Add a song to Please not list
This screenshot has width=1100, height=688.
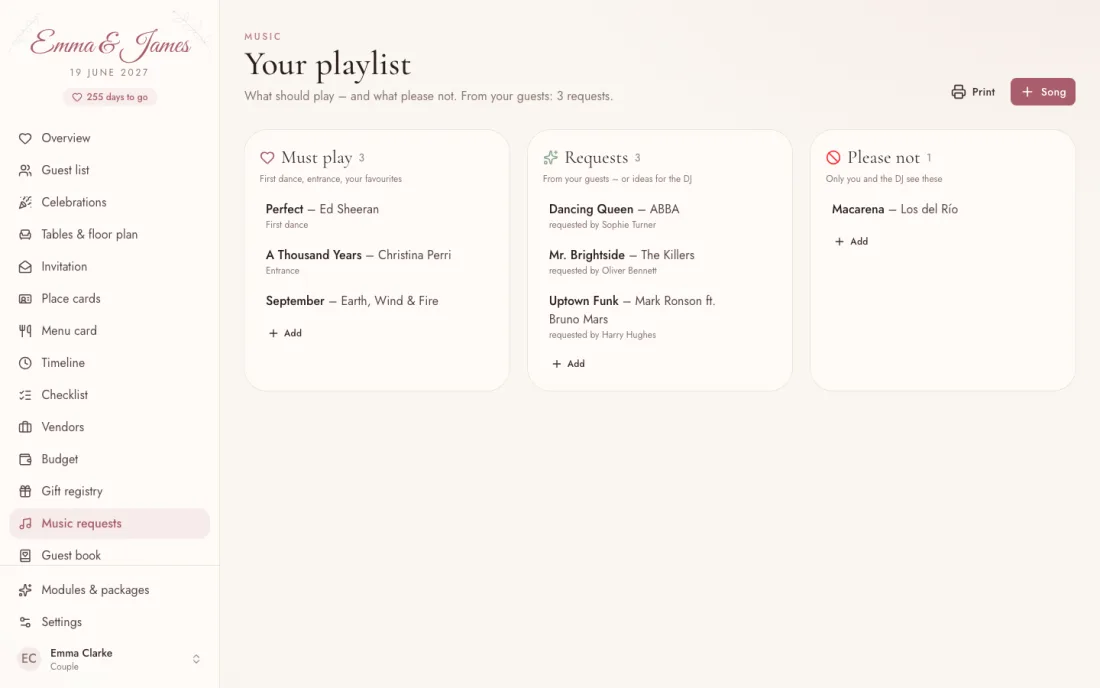(x=851, y=241)
